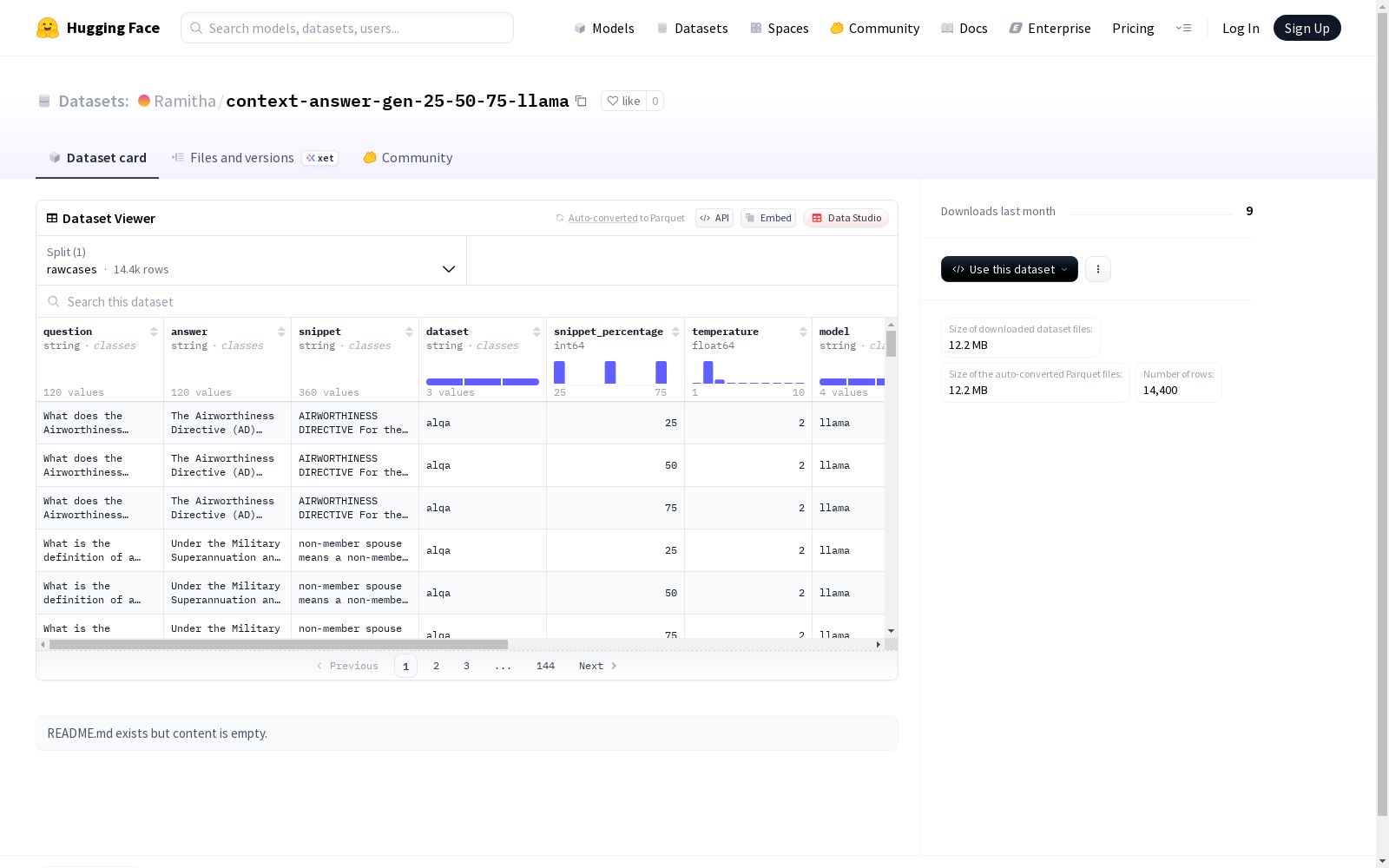Open the API button
Viewport: 1389px width, 868px height.
tap(714, 218)
